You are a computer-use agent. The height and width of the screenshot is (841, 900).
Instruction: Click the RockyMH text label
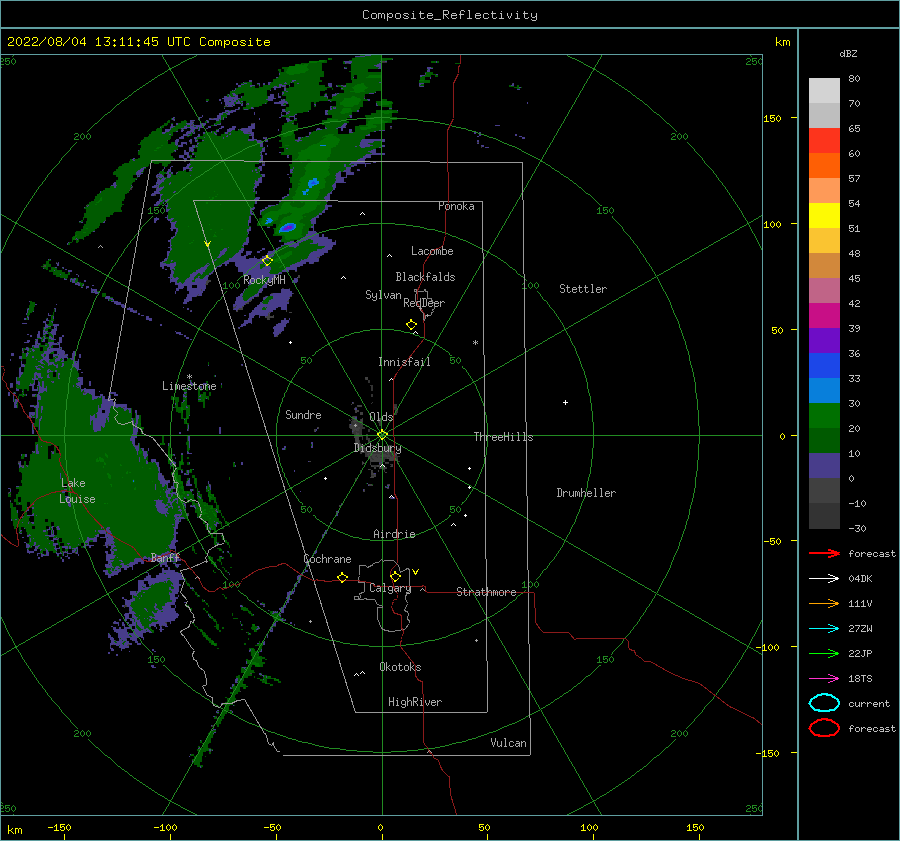(x=264, y=280)
